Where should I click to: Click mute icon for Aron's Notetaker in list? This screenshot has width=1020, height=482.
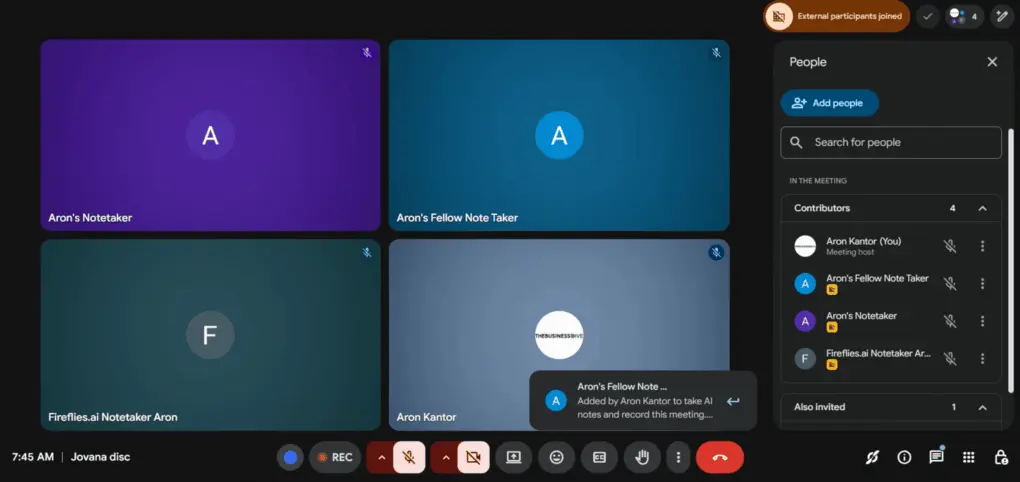point(950,321)
